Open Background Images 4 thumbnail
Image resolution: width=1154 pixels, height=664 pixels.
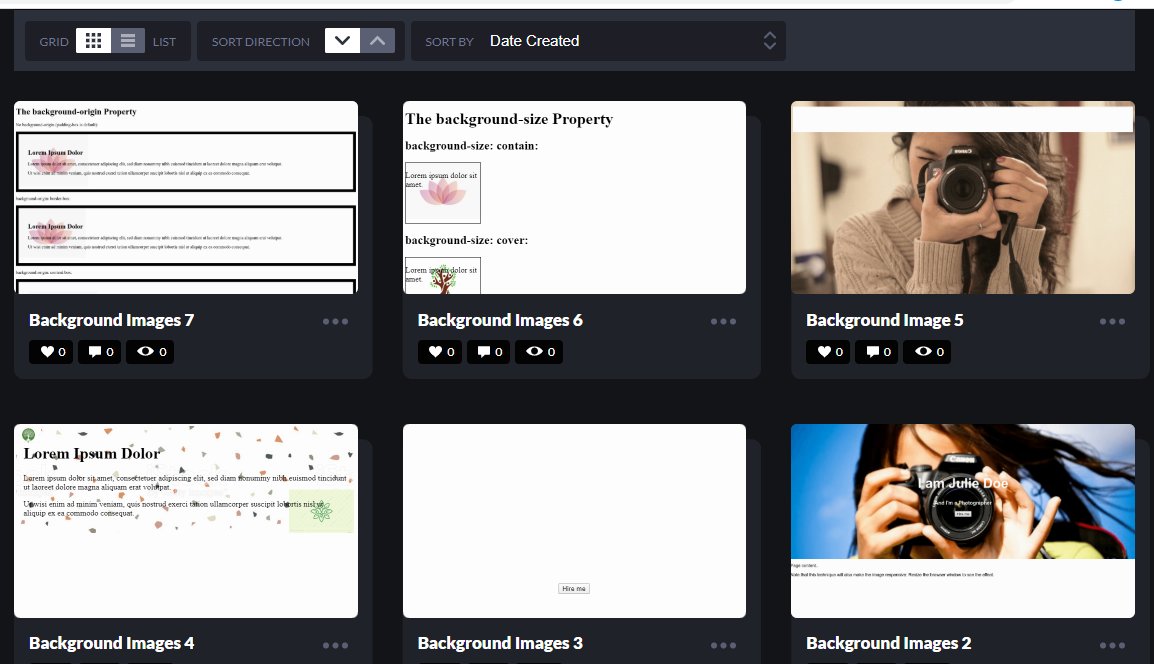coord(186,520)
